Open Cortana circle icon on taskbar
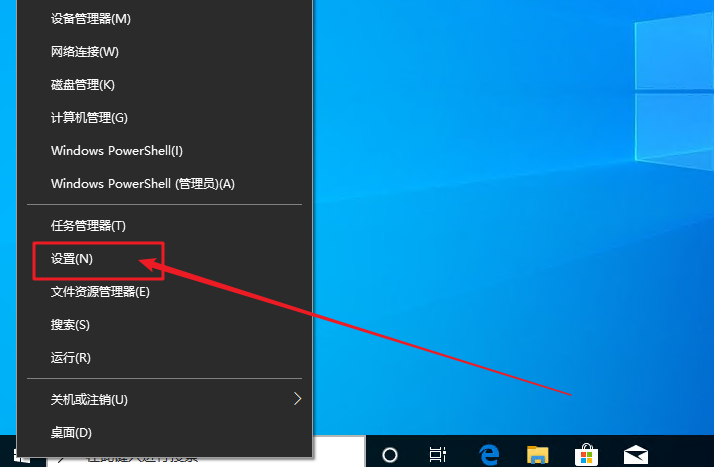Image resolution: width=714 pixels, height=467 pixels. (x=390, y=453)
